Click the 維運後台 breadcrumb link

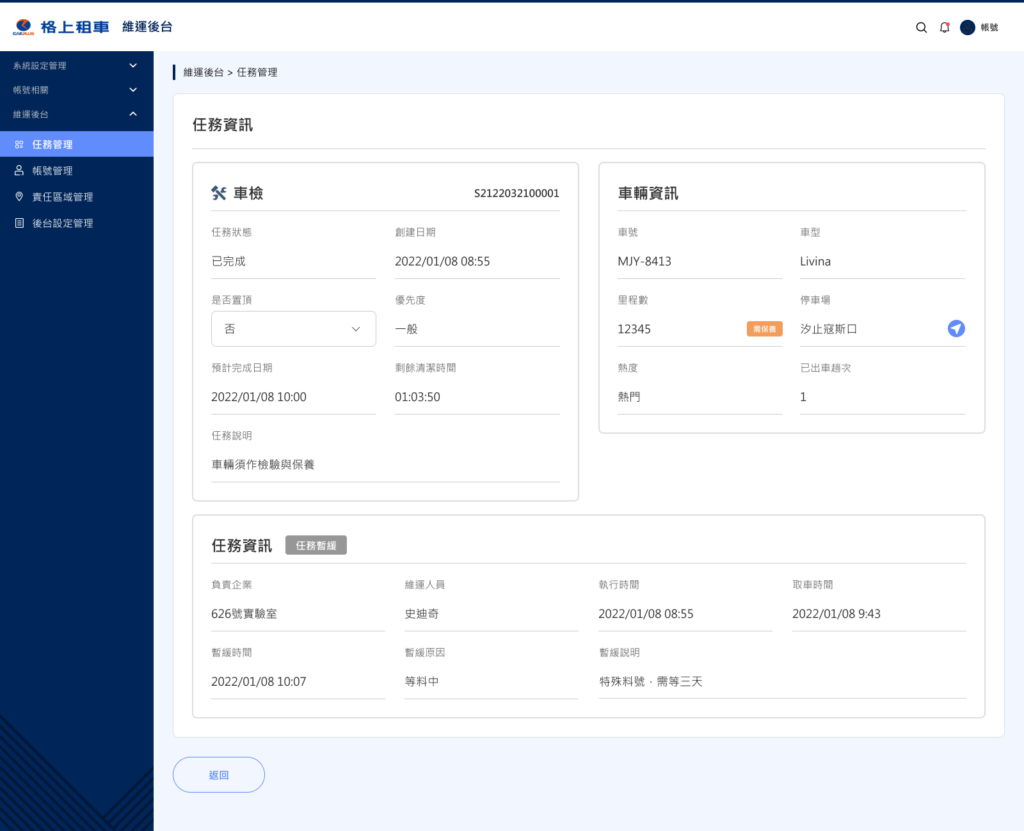202,72
